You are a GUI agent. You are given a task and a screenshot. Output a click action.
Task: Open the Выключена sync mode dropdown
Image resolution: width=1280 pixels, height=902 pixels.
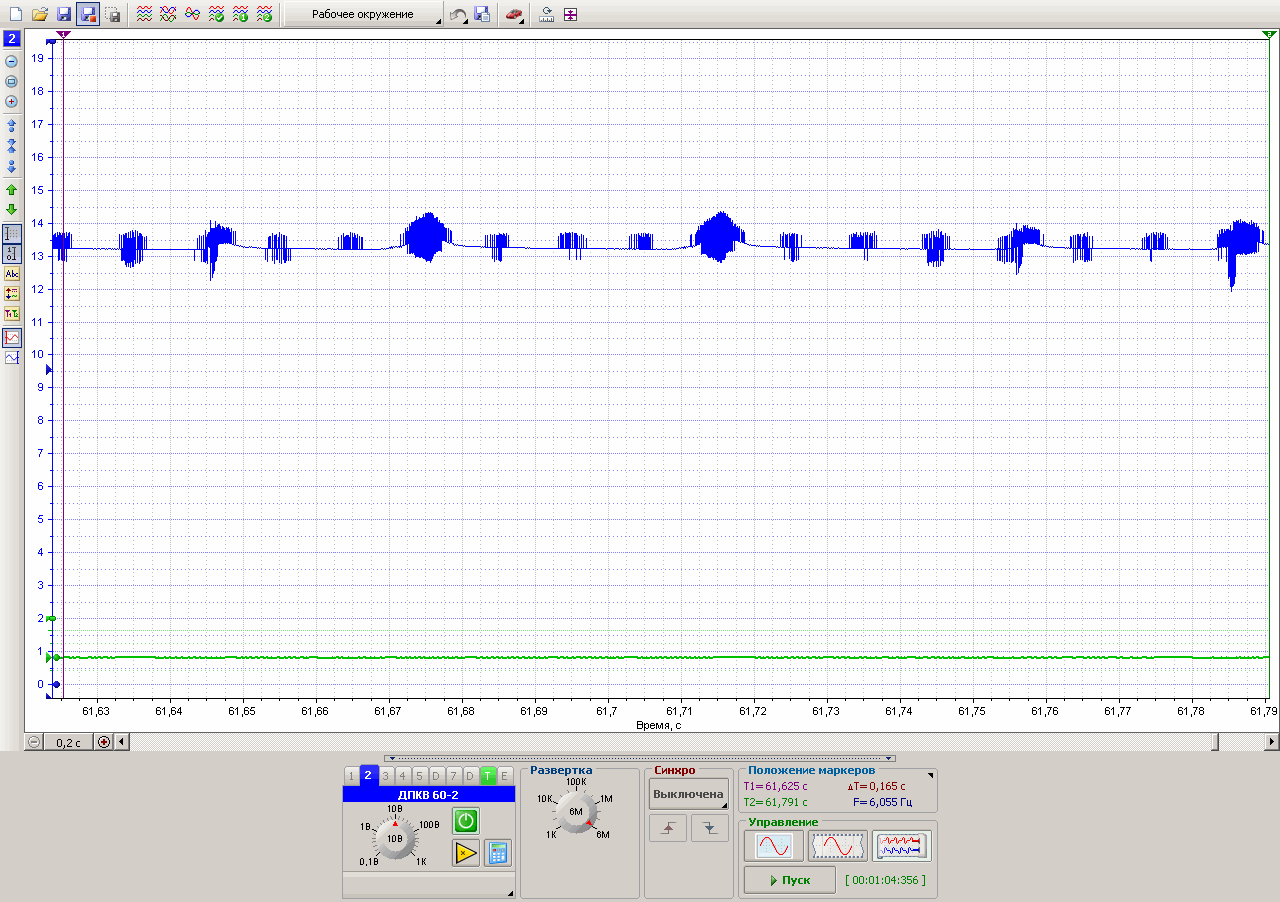(x=689, y=794)
